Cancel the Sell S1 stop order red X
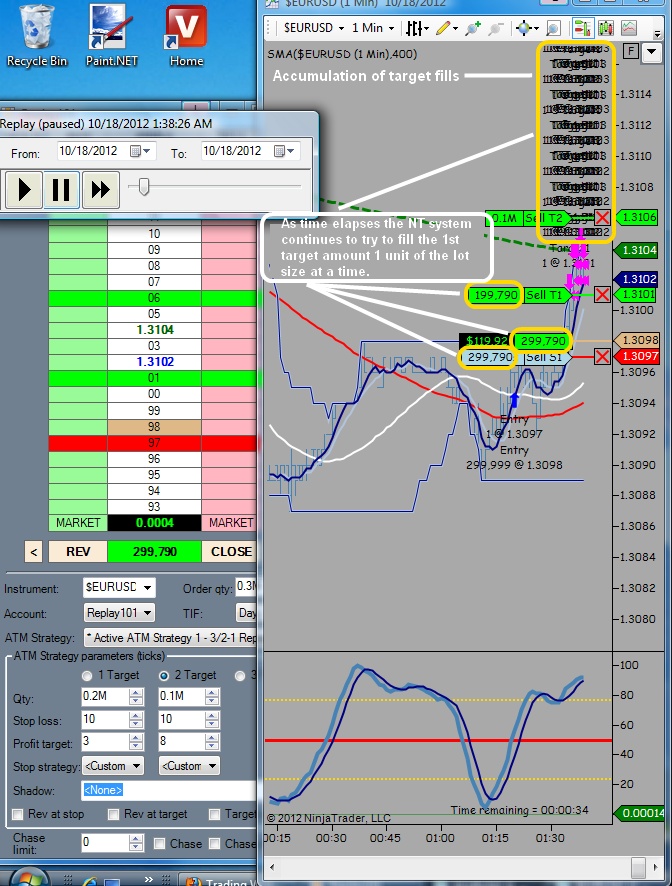Image resolution: width=672 pixels, height=886 pixels. [x=602, y=357]
